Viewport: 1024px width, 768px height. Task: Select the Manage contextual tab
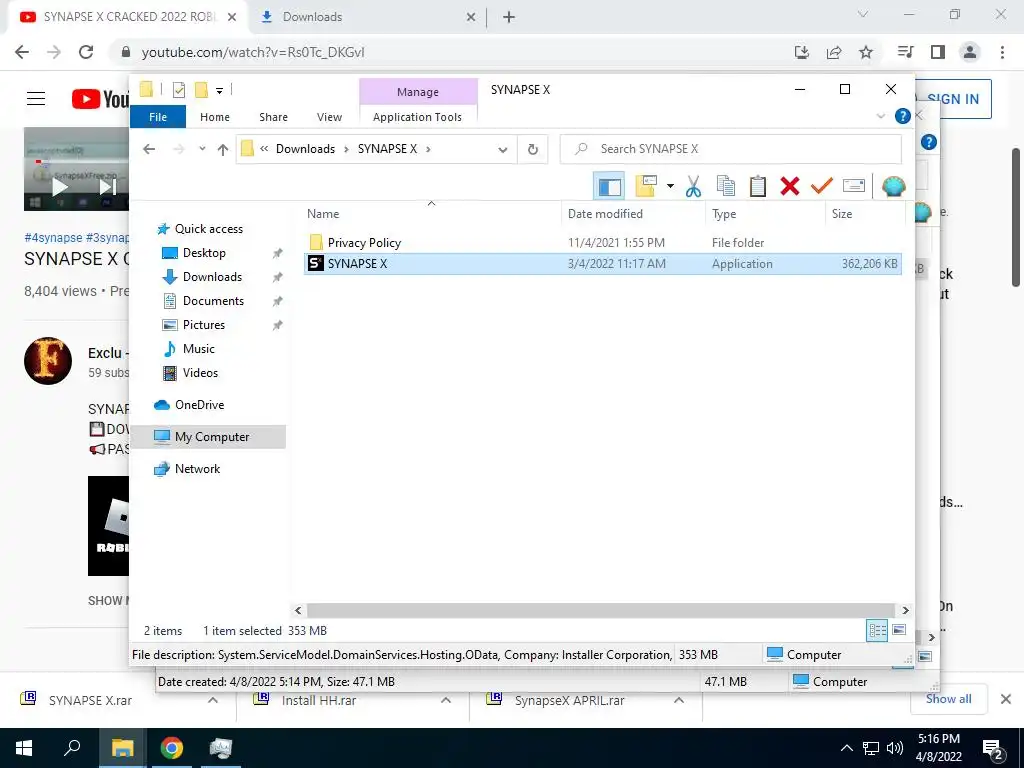pyautogui.click(x=418, y=92)
